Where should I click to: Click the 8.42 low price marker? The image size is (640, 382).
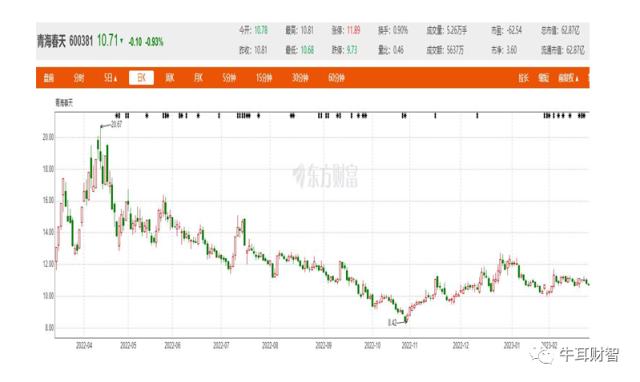[393, 323]
